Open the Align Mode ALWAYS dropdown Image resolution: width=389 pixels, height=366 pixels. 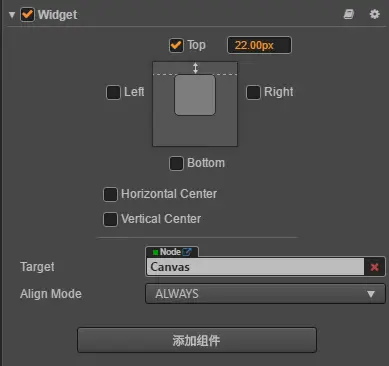265,294
